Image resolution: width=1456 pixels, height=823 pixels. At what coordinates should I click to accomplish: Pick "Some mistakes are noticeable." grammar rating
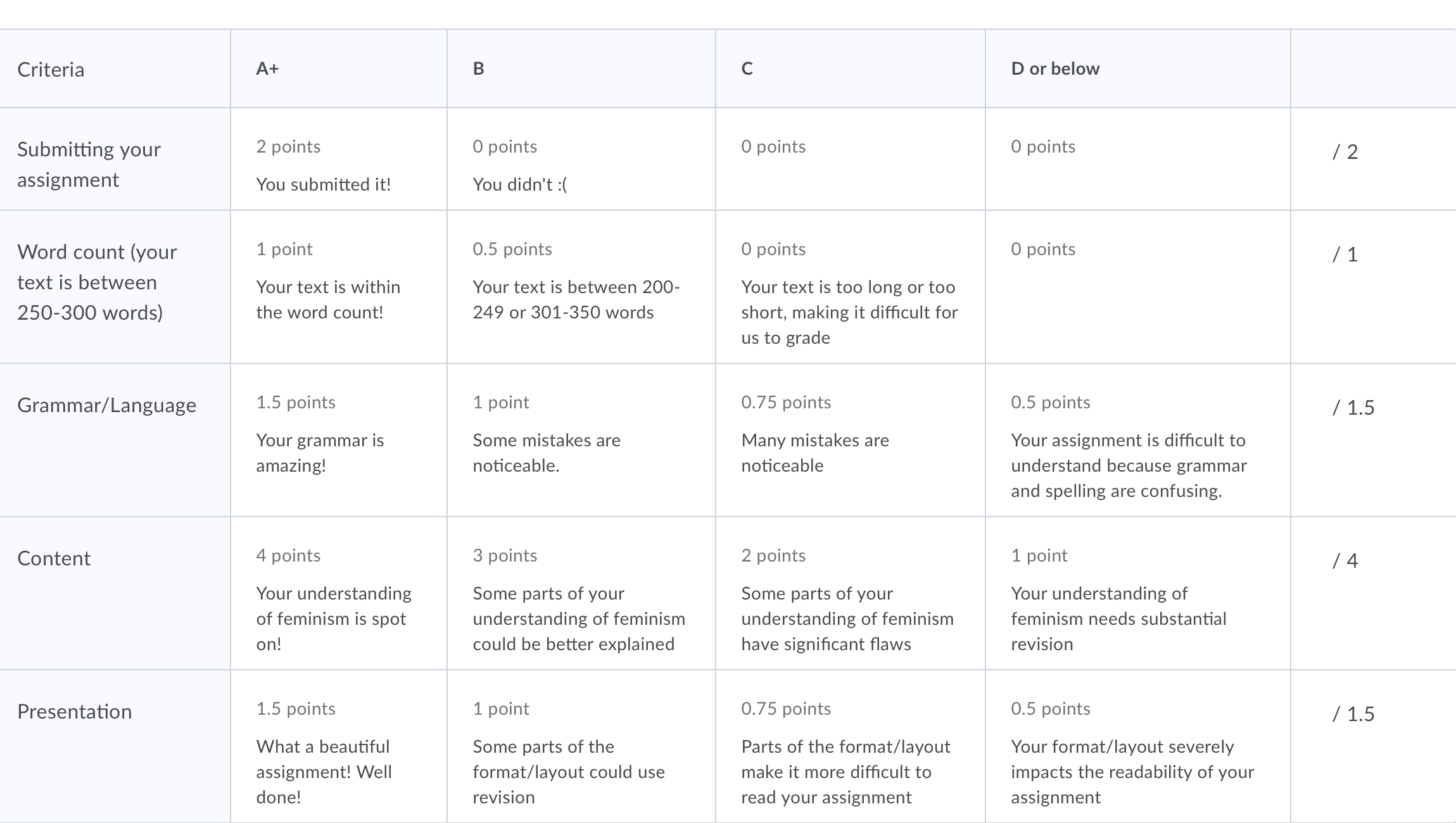[x=581, y=439]
